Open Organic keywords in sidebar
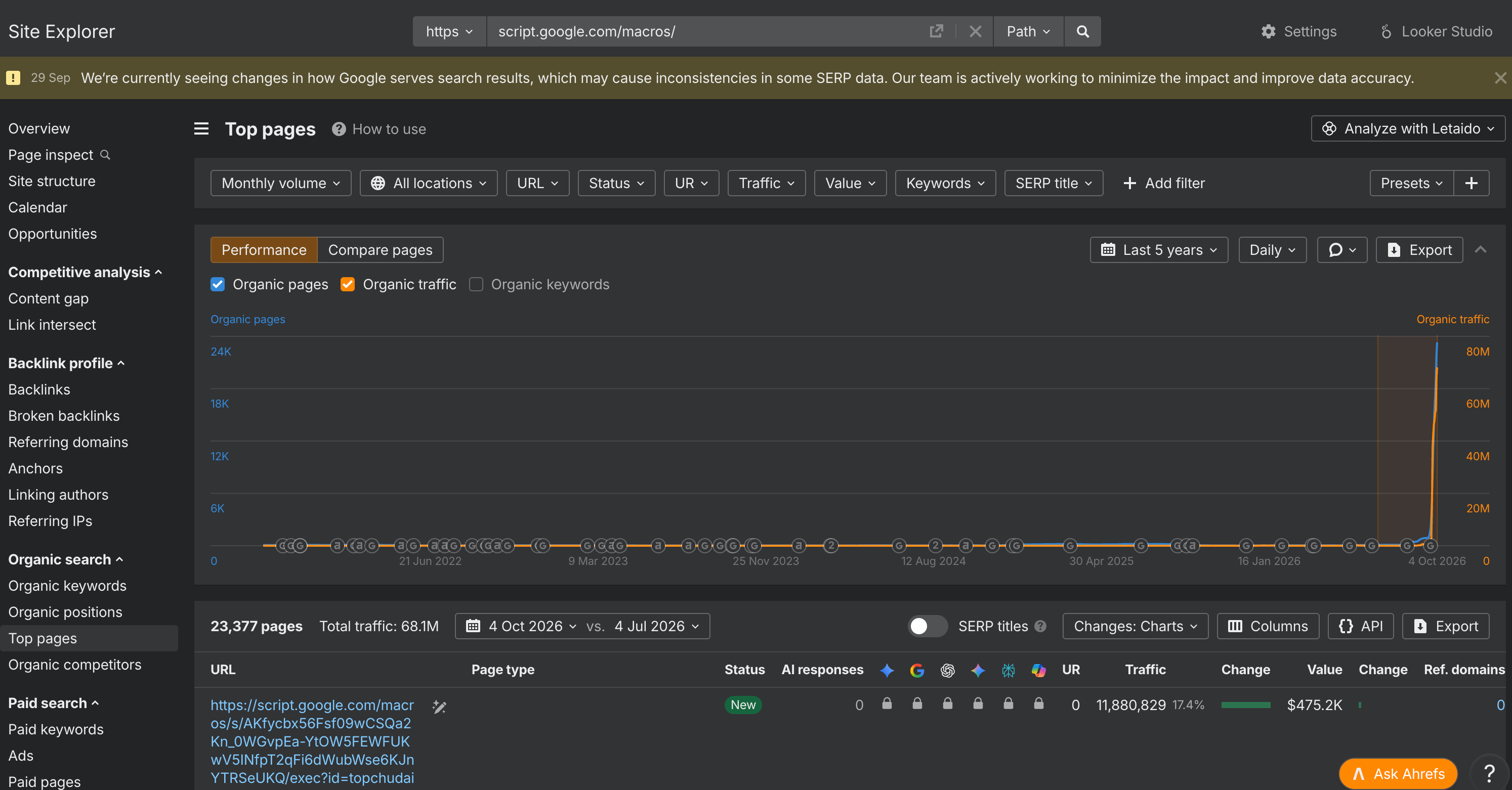Image resolution: width=1512 pixels, height=790 pixels. click(67, 586)
